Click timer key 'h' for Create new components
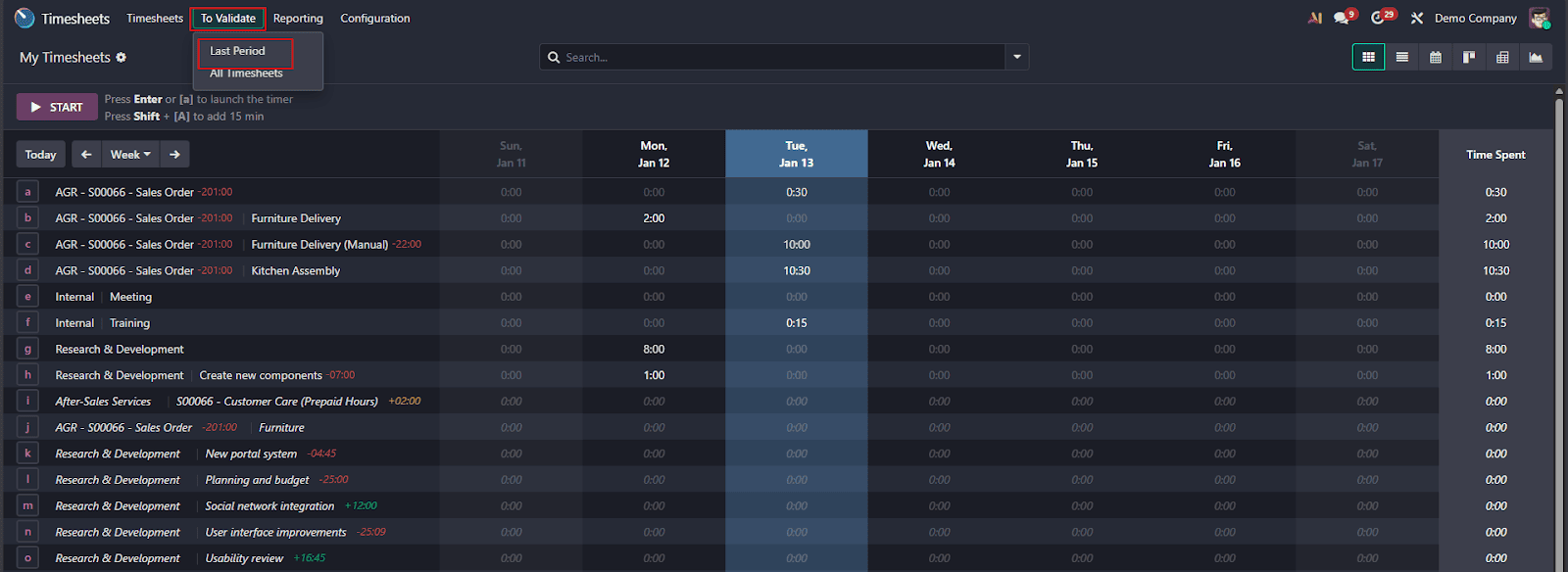The width and height of the screenshot is (1568, 572). click(x=27, y=375)
